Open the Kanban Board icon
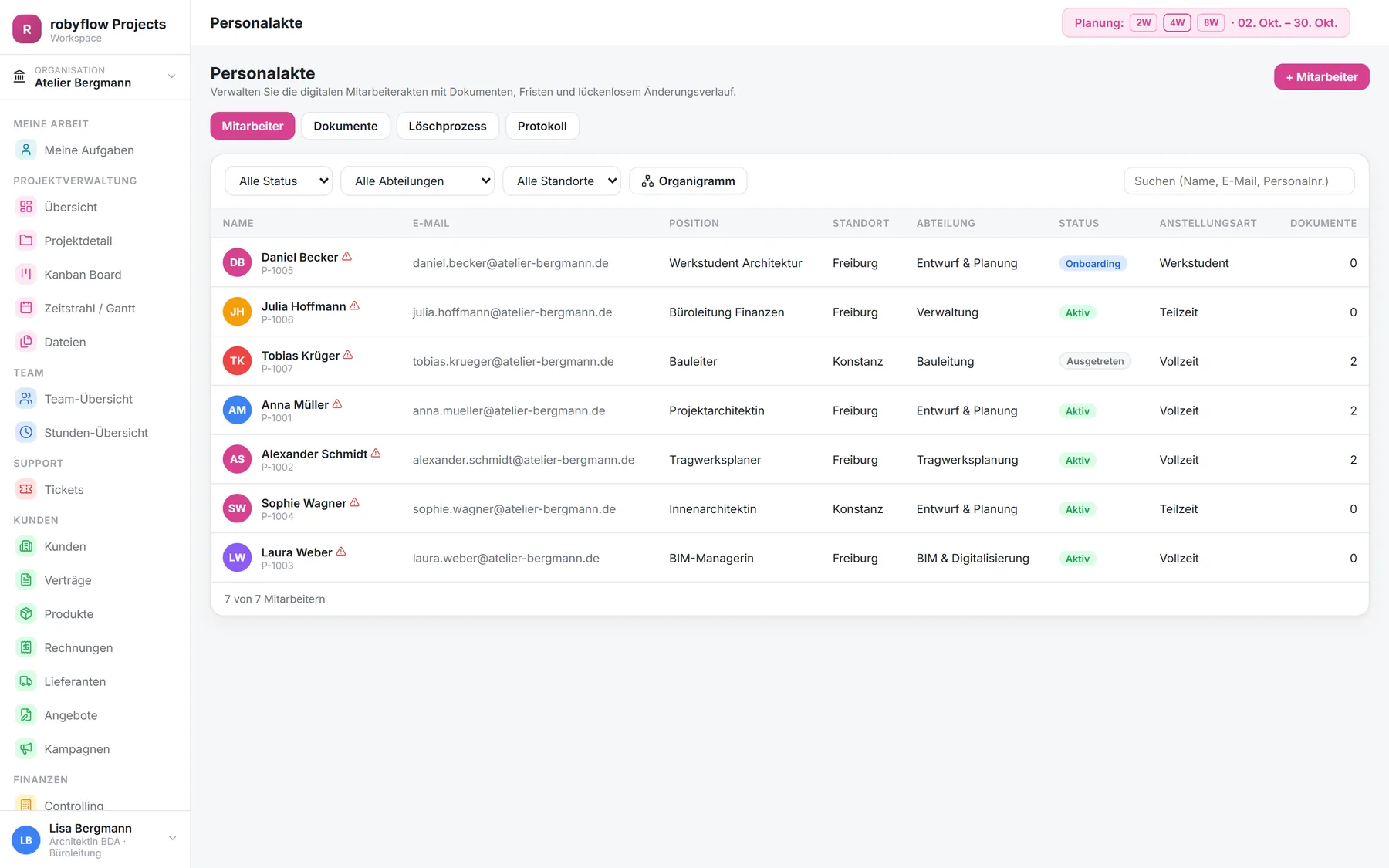Image resolution: width=1389 pixels, height=868 pixels. click(x=26, y=274)
